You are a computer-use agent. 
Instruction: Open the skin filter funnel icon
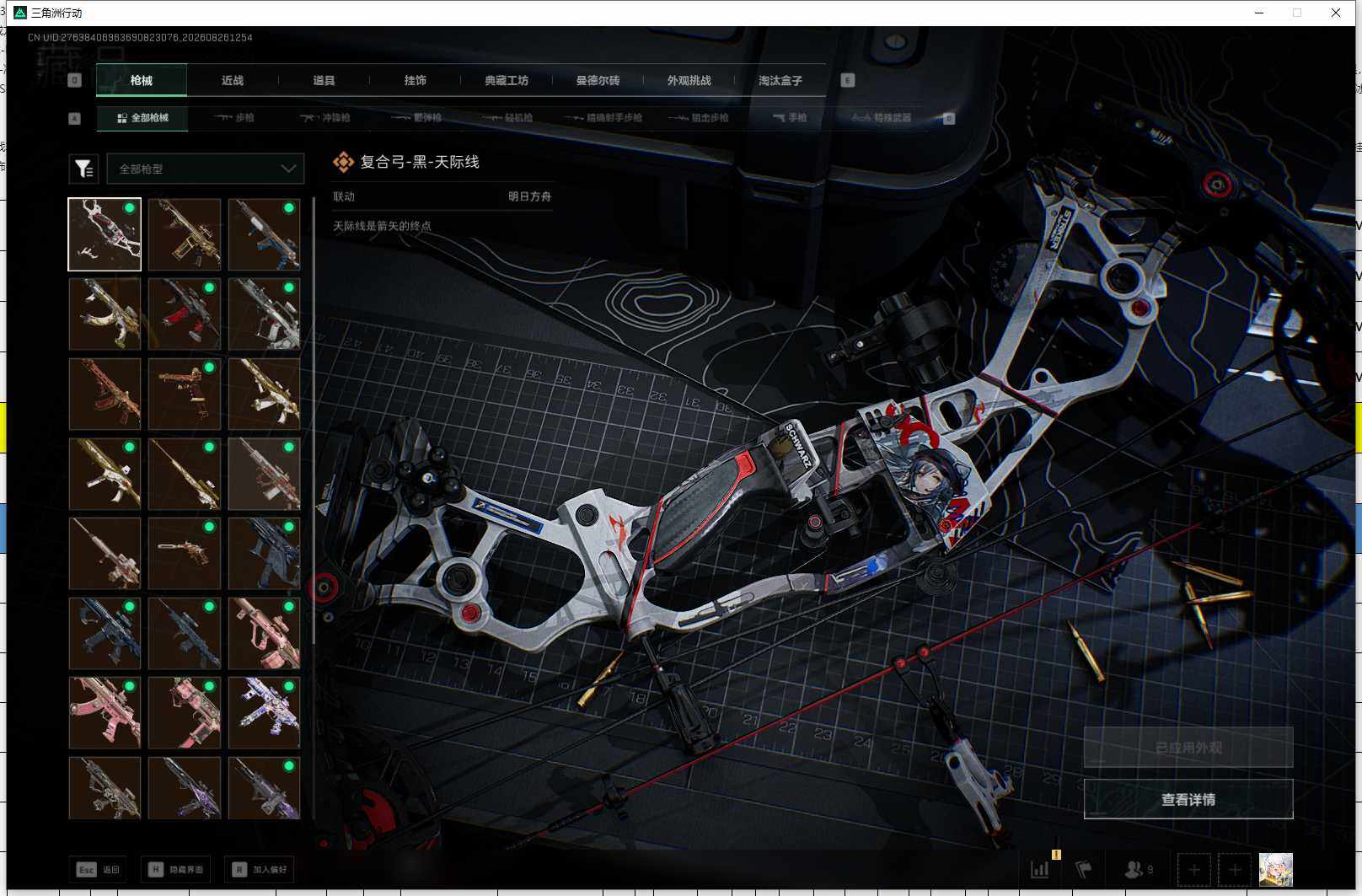[x=83, y=169]
